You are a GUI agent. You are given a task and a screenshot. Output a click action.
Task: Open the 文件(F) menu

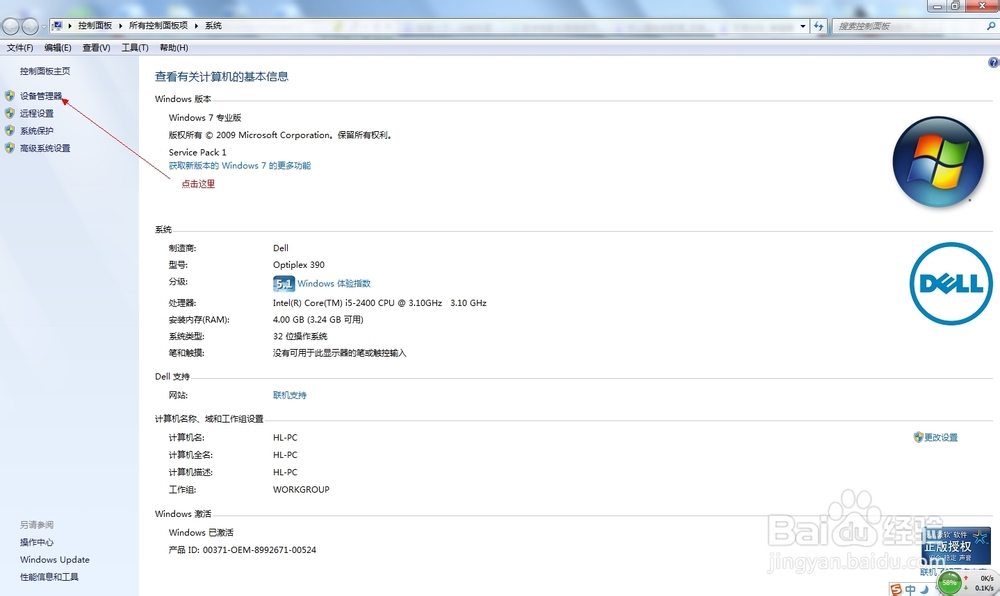pyautogui.click(x=20, y=48)
